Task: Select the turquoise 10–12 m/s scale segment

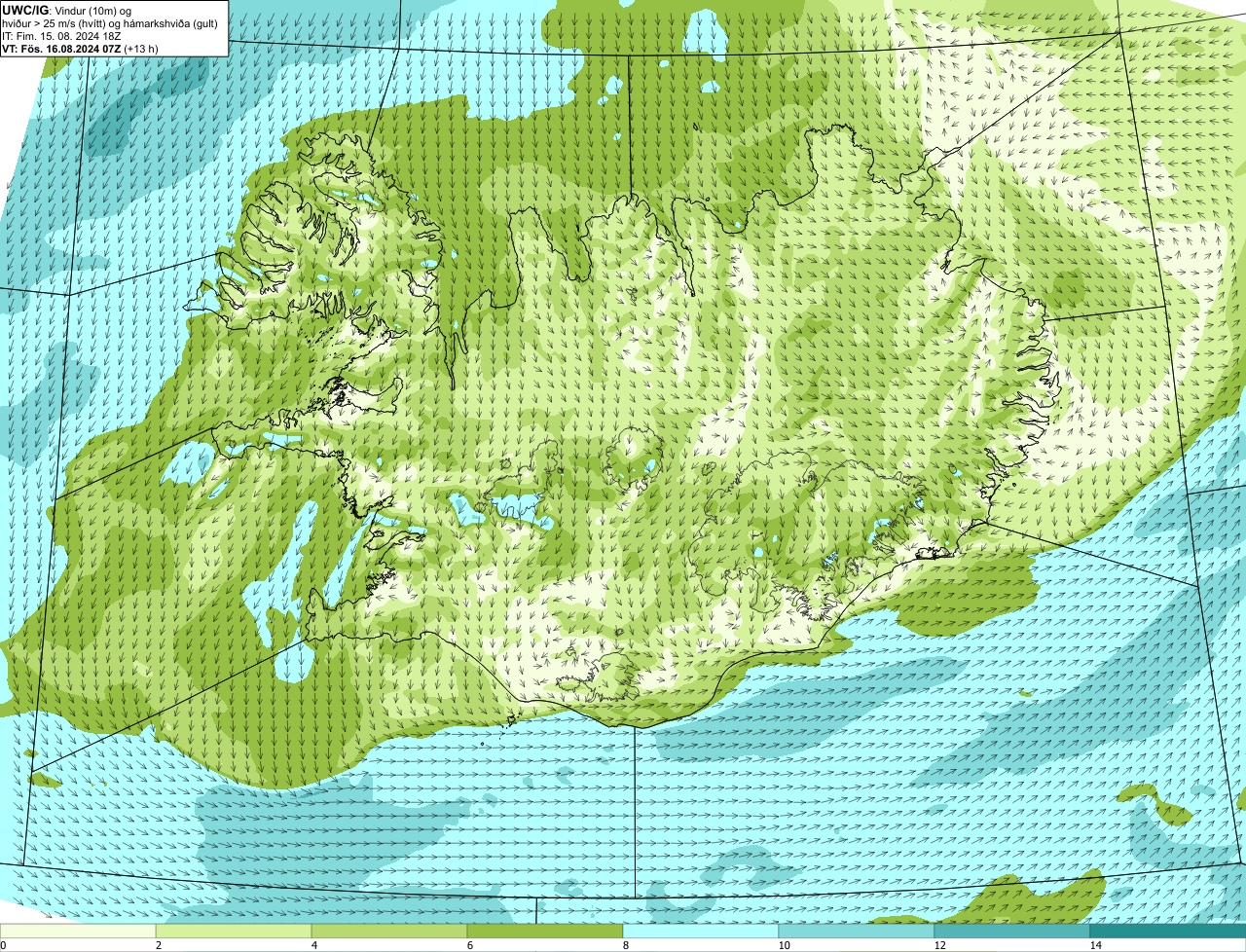Action: pyautogui.click(x=857, y=931)
